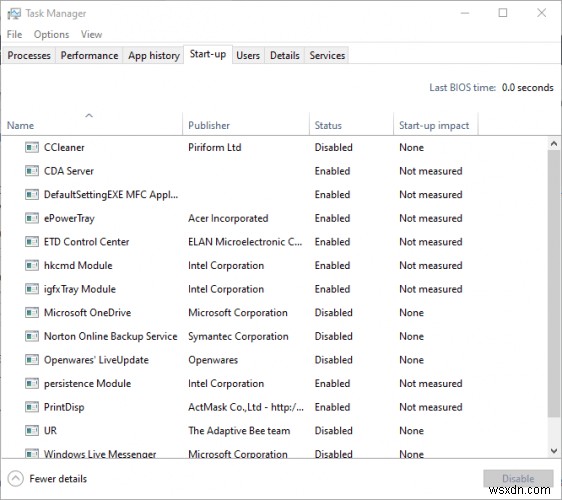Click the Openwares' LiveUpdate icon
The image size is (562, 500).
pyautogui.click(x=32, y=360)
